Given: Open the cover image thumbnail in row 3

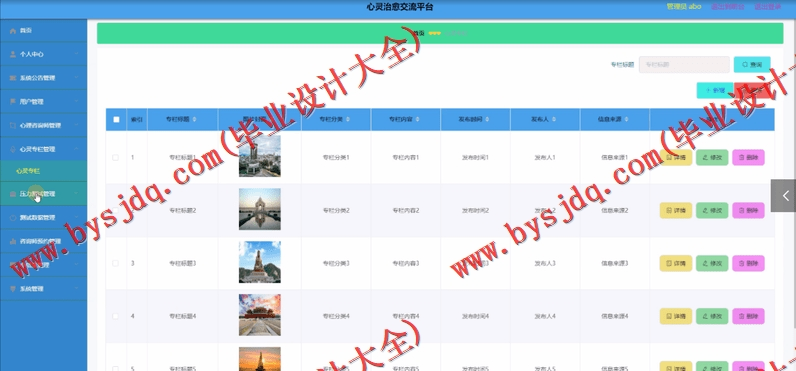Looking at the screenshot, I should (260, 262).
